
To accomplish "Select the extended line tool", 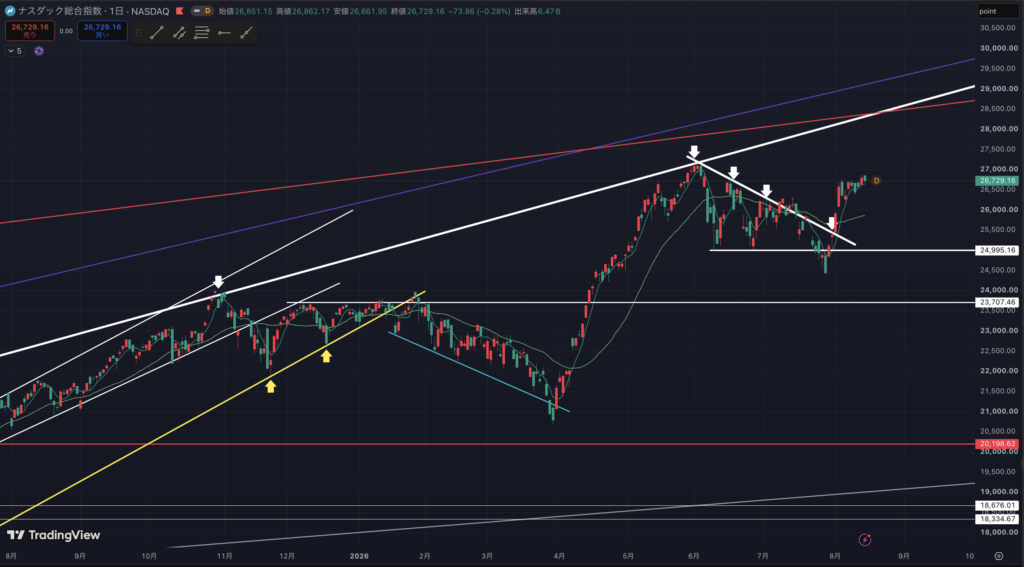I will 246,33.
